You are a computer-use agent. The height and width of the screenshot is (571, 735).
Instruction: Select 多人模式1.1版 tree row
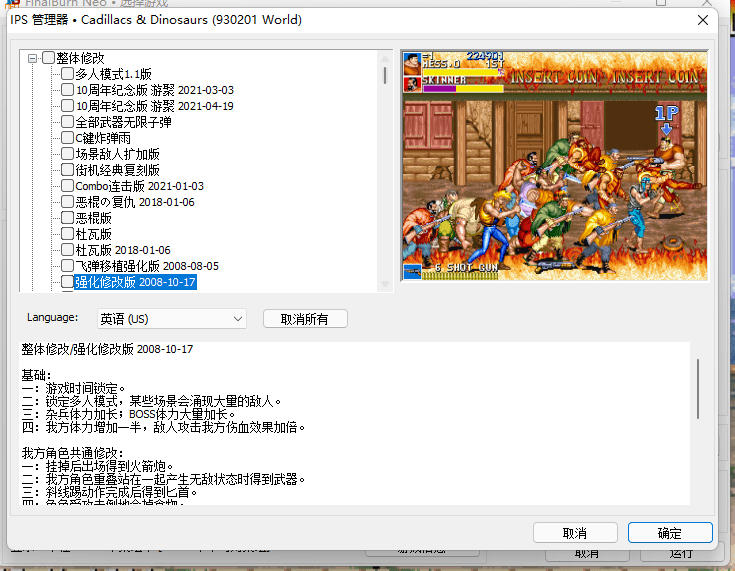tap(113, 74)
